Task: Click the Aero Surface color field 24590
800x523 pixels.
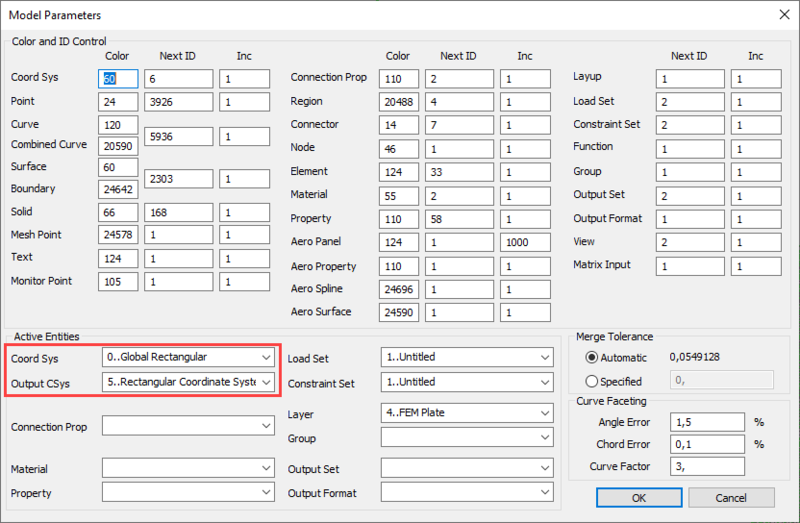Action: tap(399, 312)
